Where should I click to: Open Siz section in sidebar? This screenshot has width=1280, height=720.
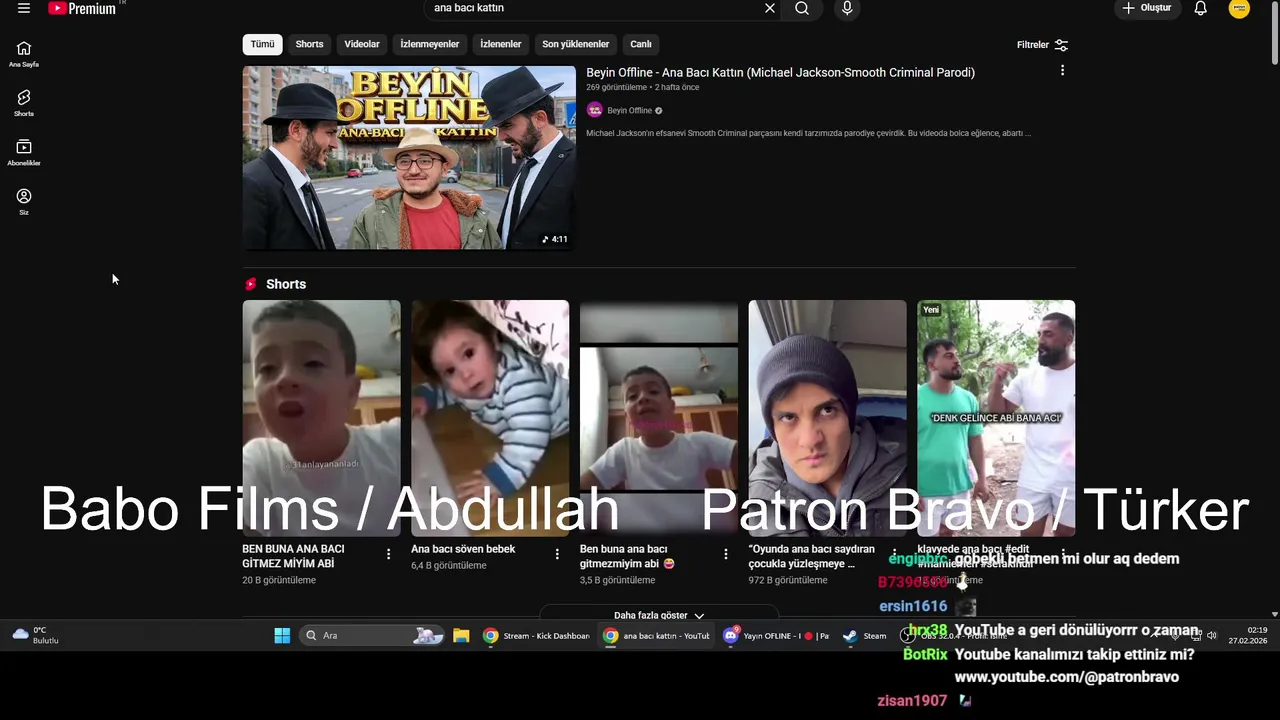24,201
